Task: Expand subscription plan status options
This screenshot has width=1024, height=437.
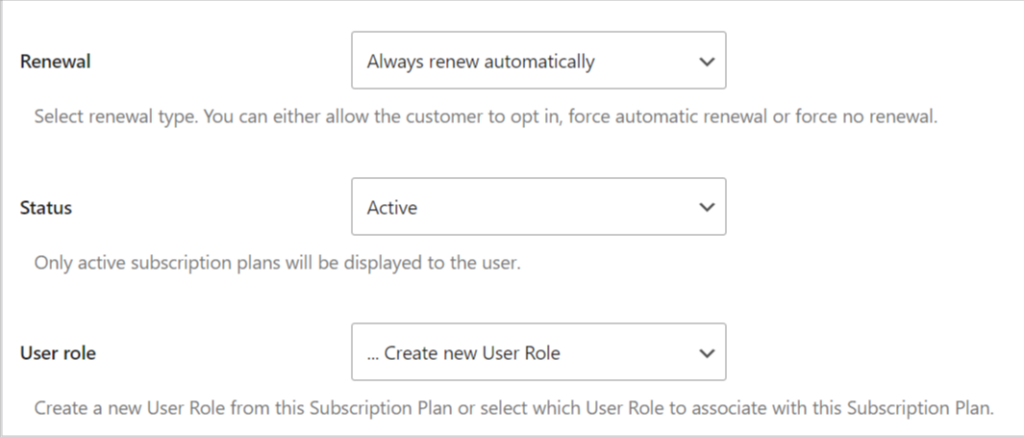Action: click(x=538, y=208)
